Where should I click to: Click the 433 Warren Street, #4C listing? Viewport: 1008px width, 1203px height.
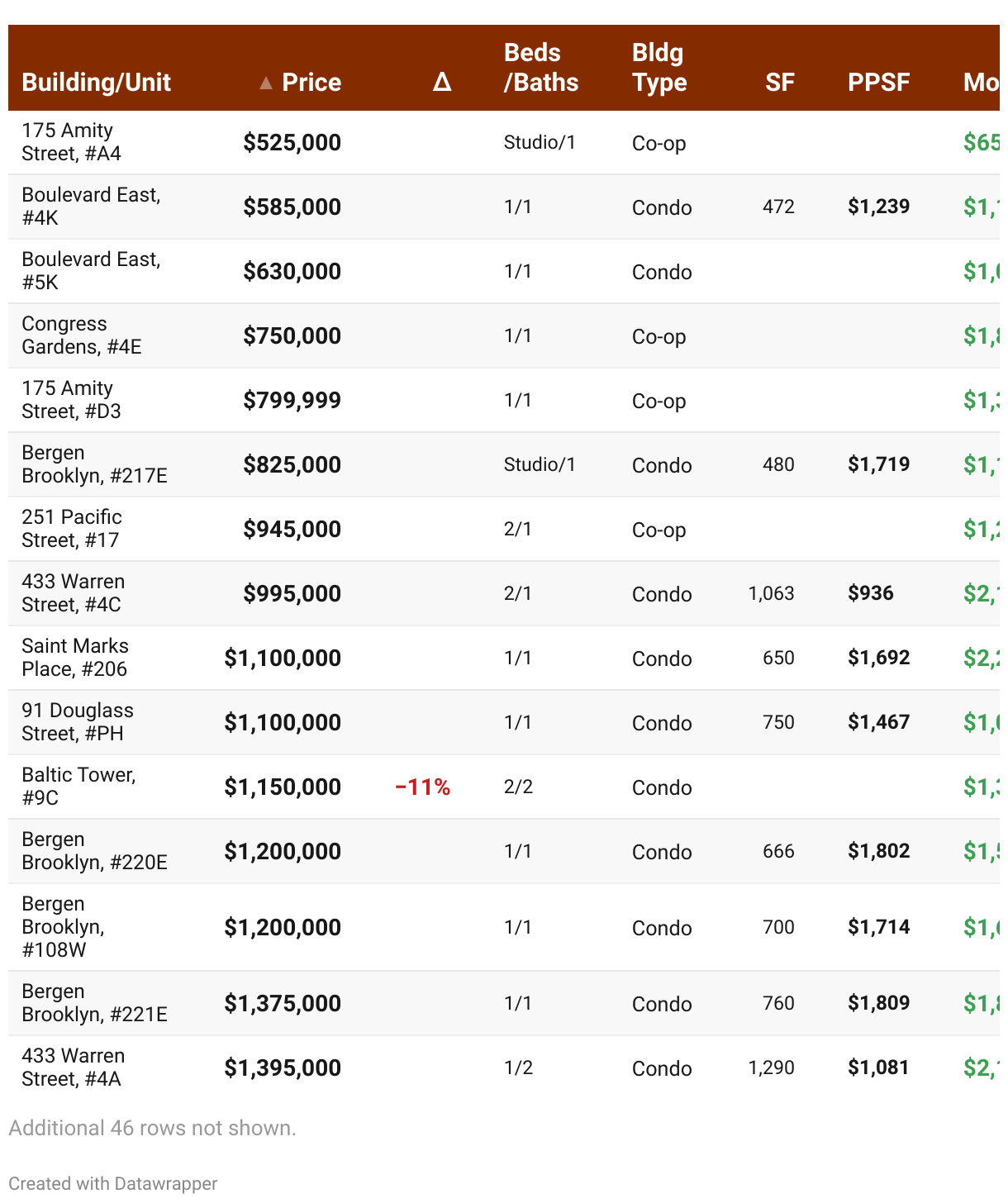point(73,593)
